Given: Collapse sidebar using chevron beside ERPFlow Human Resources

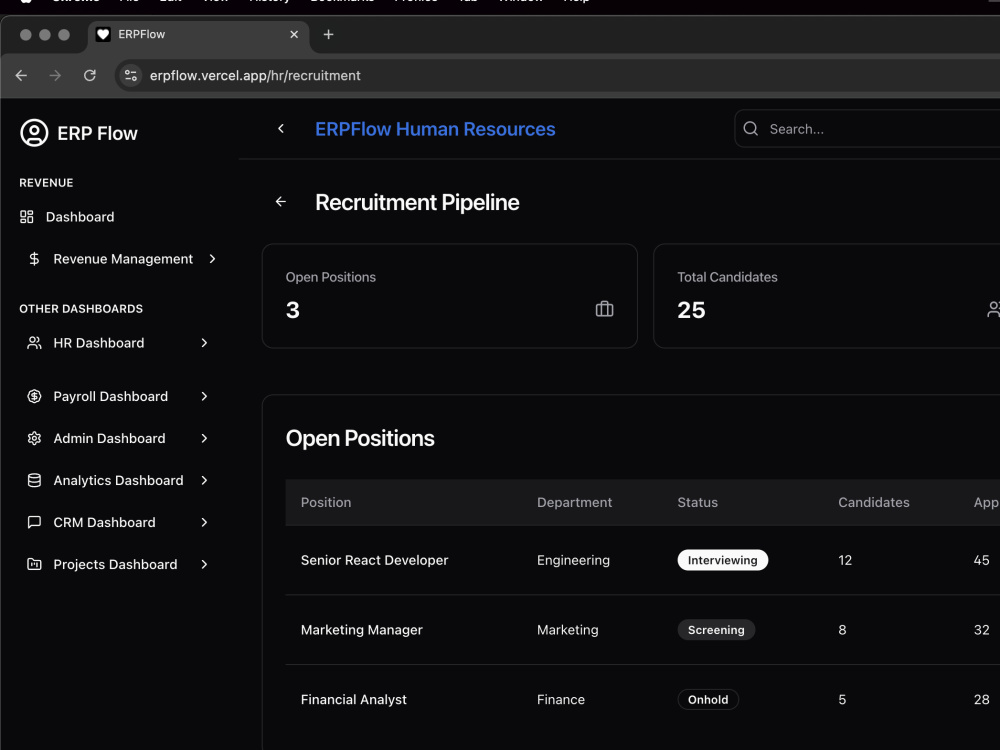Looking at the screenshot, I should (281, 129).
